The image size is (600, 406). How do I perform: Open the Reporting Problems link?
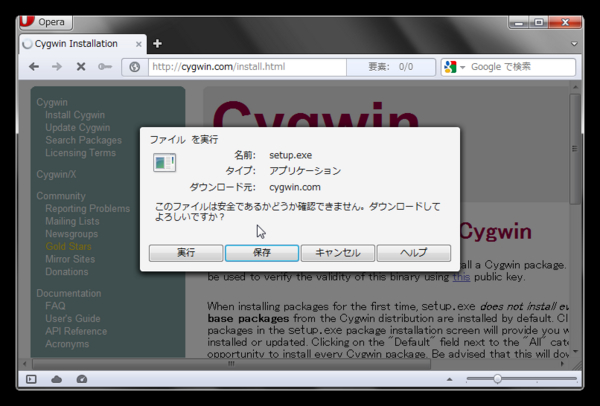(x=88, y=209)
